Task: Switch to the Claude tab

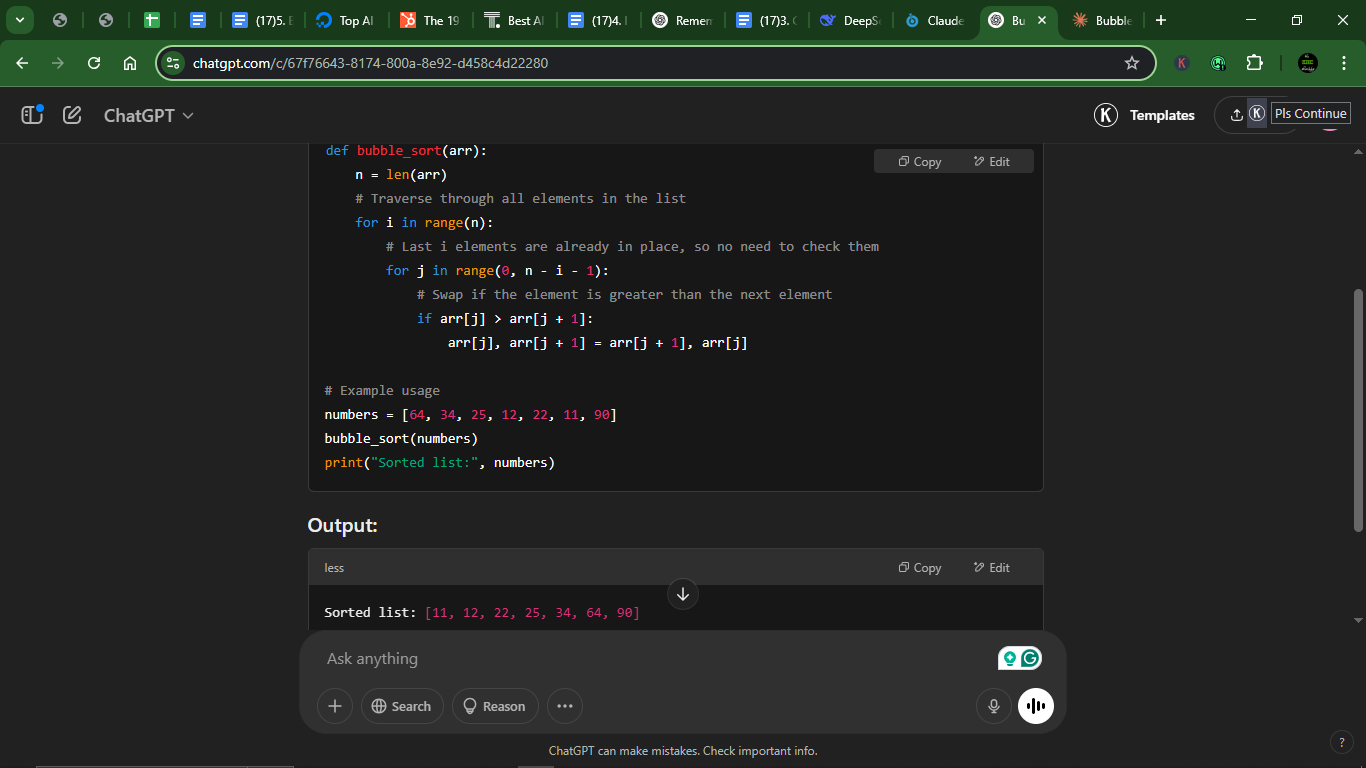Action: (x=936, y=20)
